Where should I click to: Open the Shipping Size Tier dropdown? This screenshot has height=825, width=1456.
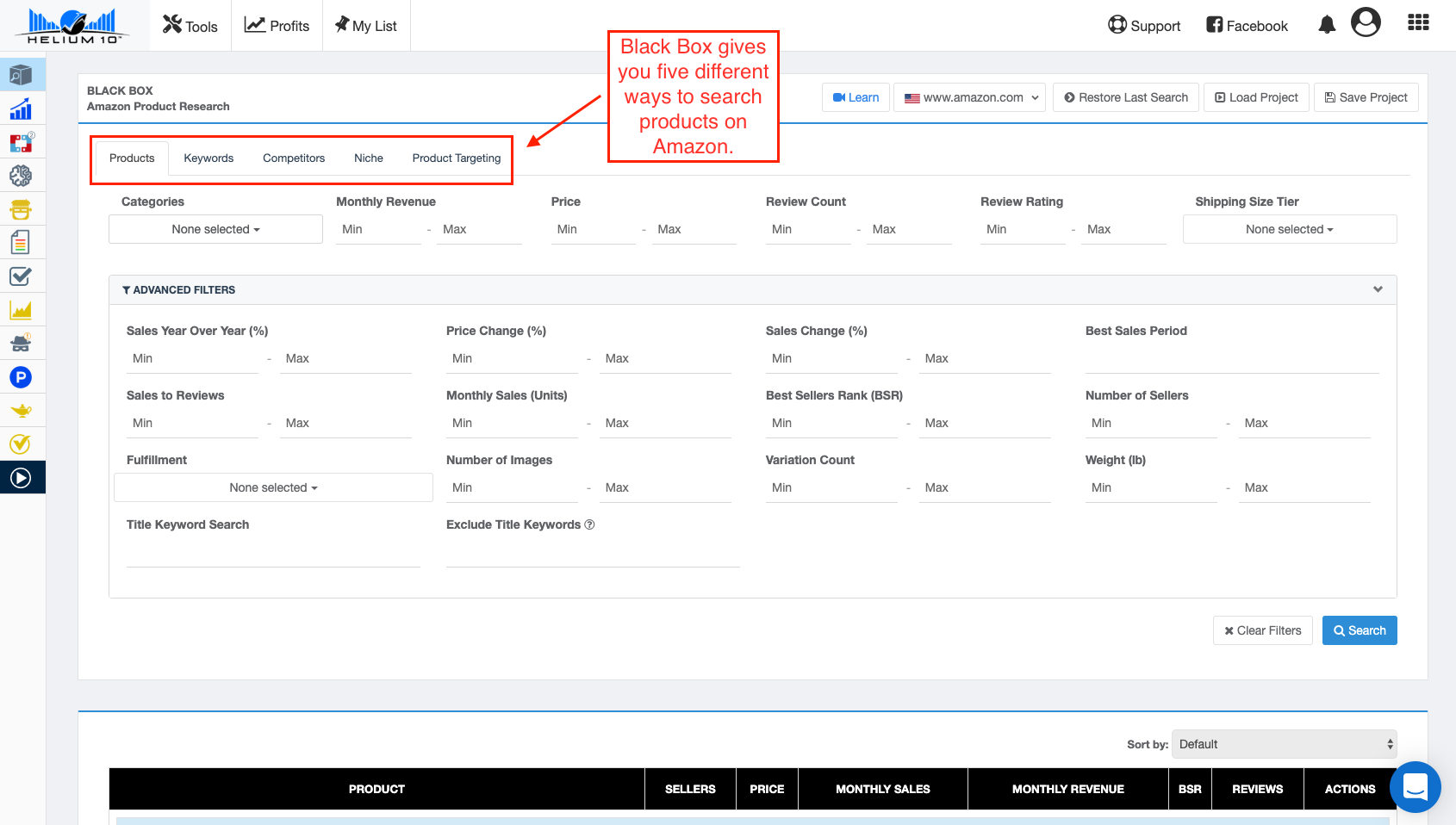(1289, 229)
